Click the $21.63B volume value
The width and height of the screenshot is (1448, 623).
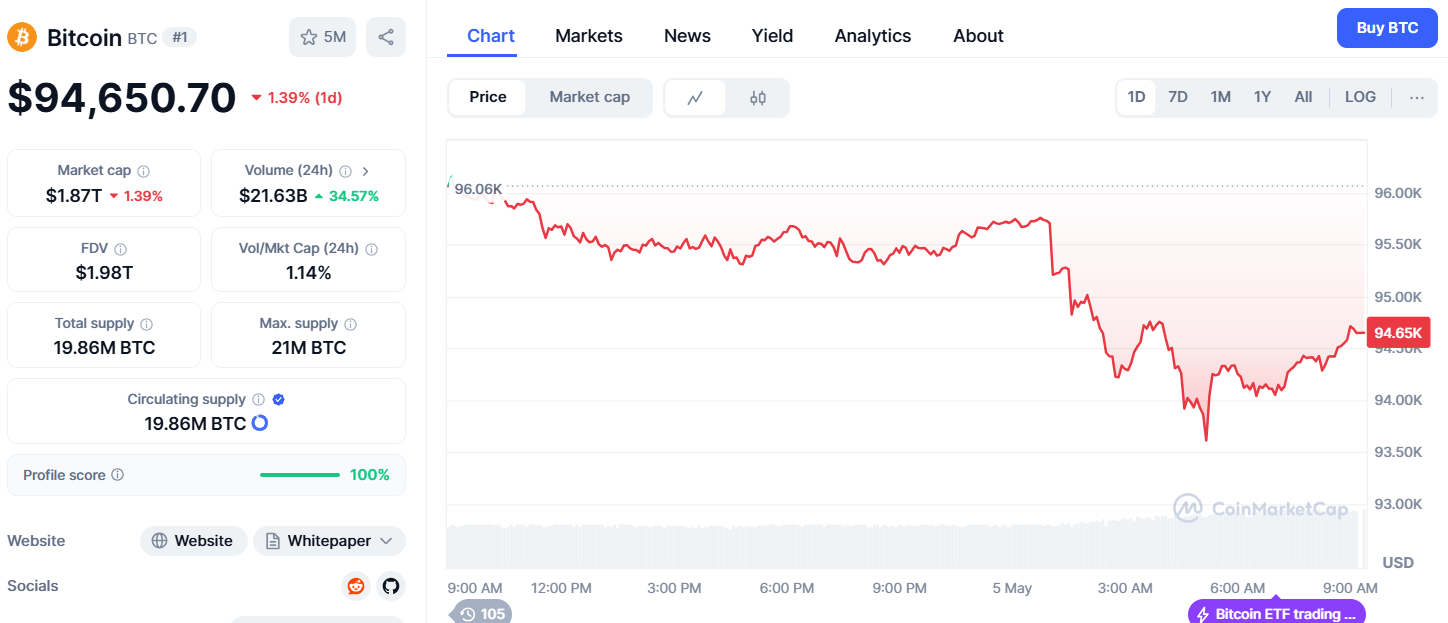[x=273, y=196]
